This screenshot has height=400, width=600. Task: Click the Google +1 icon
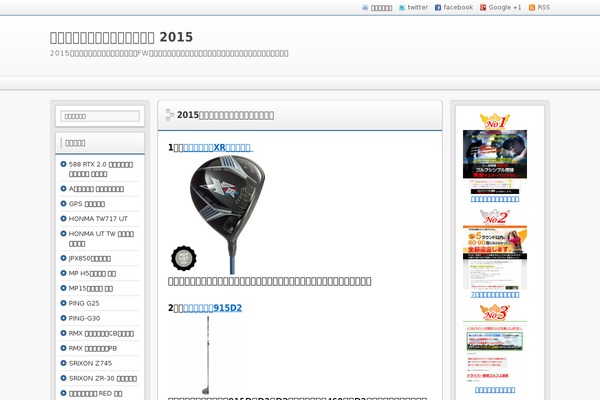coord(483,8)
